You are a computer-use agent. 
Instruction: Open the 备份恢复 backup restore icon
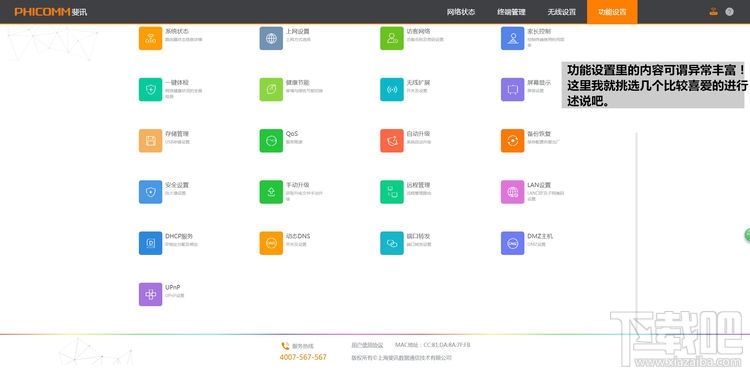pos(513,141)
